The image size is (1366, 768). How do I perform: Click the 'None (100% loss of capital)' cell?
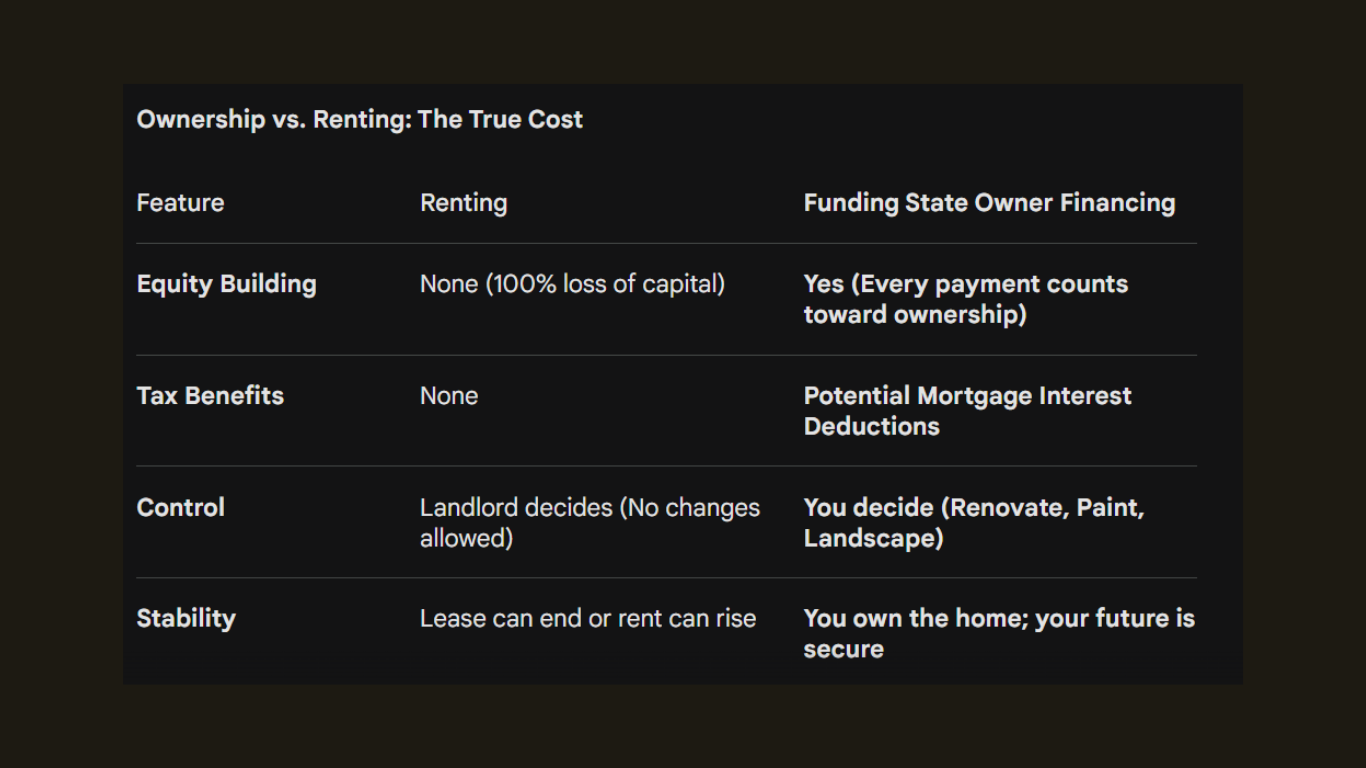pyautogui.click(x=572, y=284)
